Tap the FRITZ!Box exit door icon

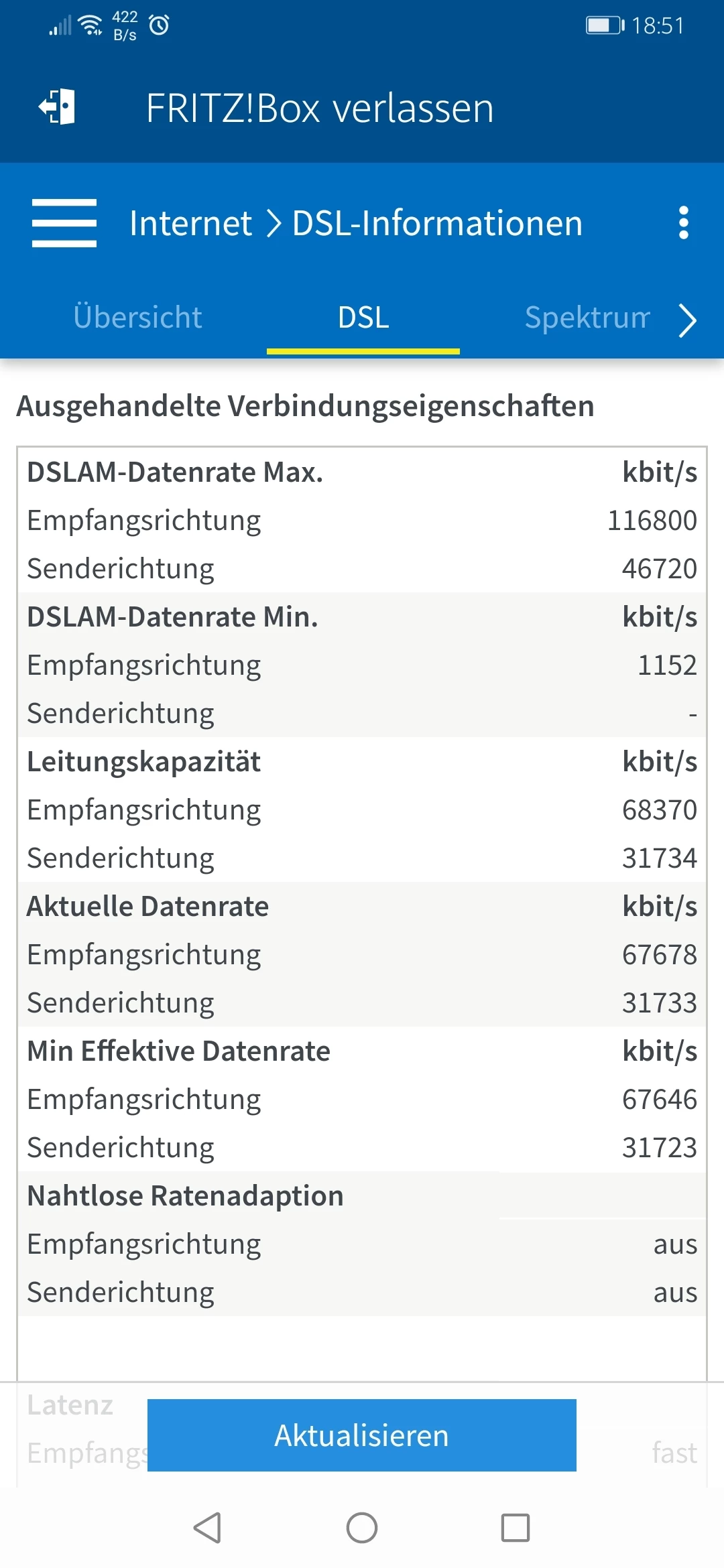pyautogui.click(x=57, y=107)
